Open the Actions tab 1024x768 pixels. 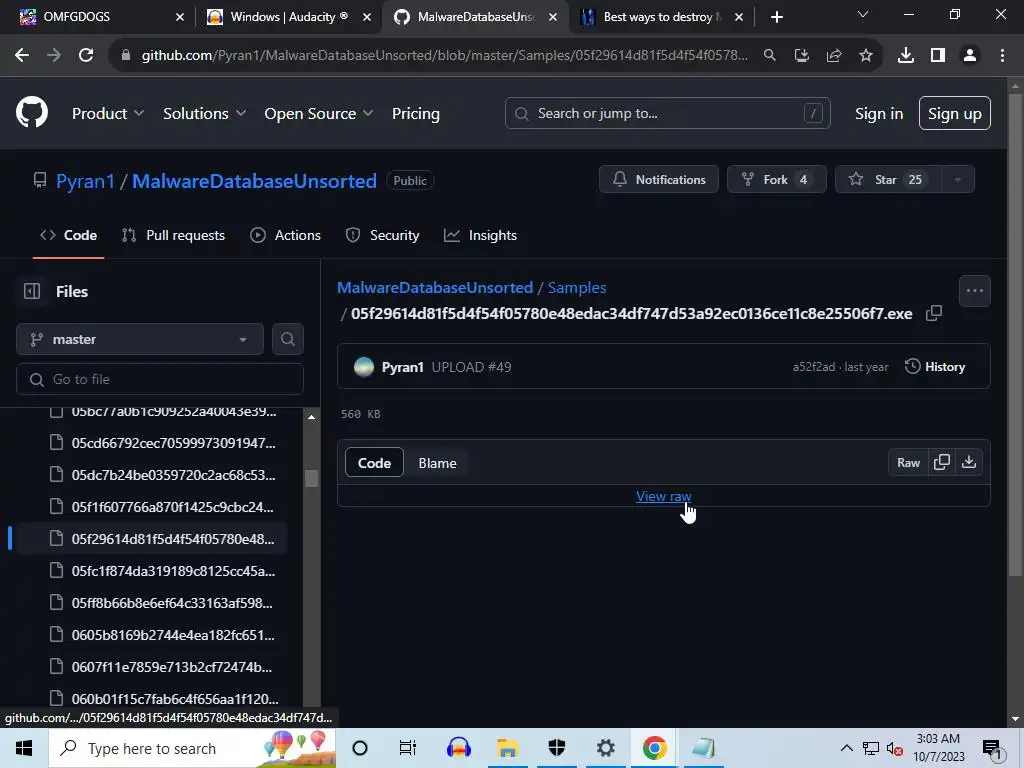pyautogui.click(x=285, y=235)
